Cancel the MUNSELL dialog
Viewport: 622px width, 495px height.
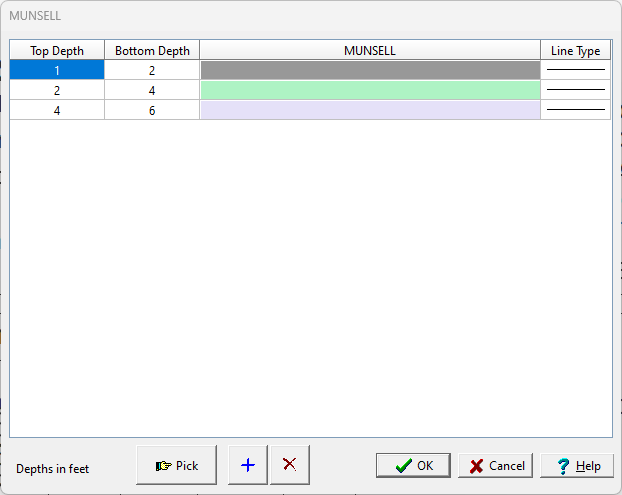(497, 466)
